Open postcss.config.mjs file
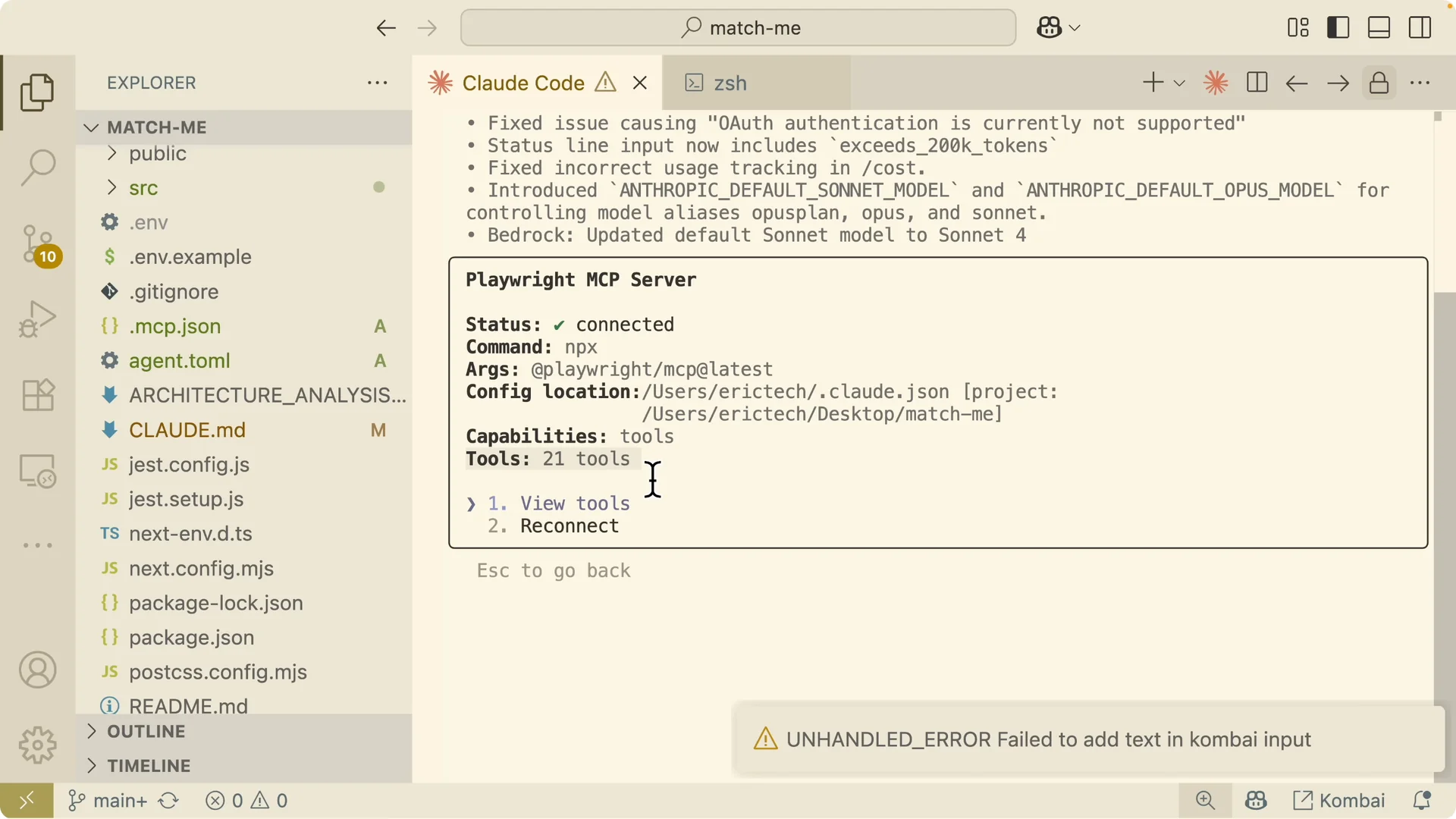Viewport: 1456px width, 819px height. click(x=244, y=673)
